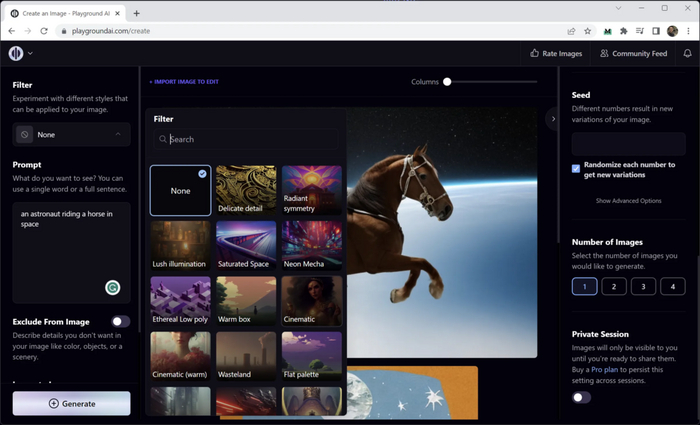Open new browser tab with plus
This screenshot has height=425, width=700.
click(137, 13)
